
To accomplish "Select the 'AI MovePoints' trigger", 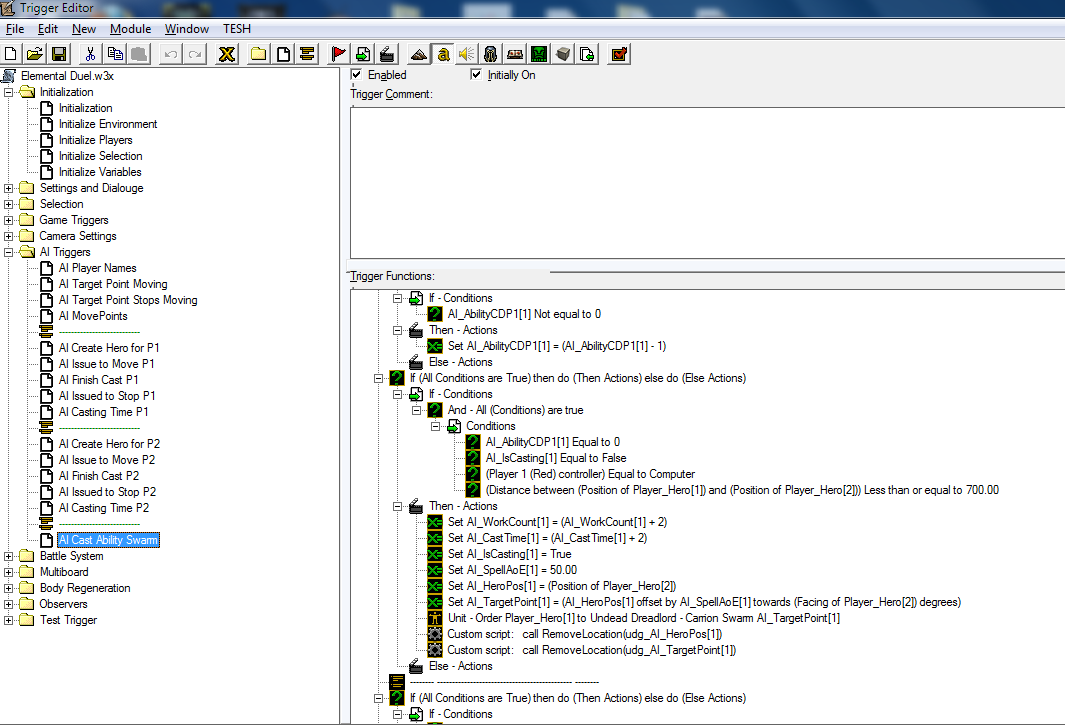I will click(93, 316).
